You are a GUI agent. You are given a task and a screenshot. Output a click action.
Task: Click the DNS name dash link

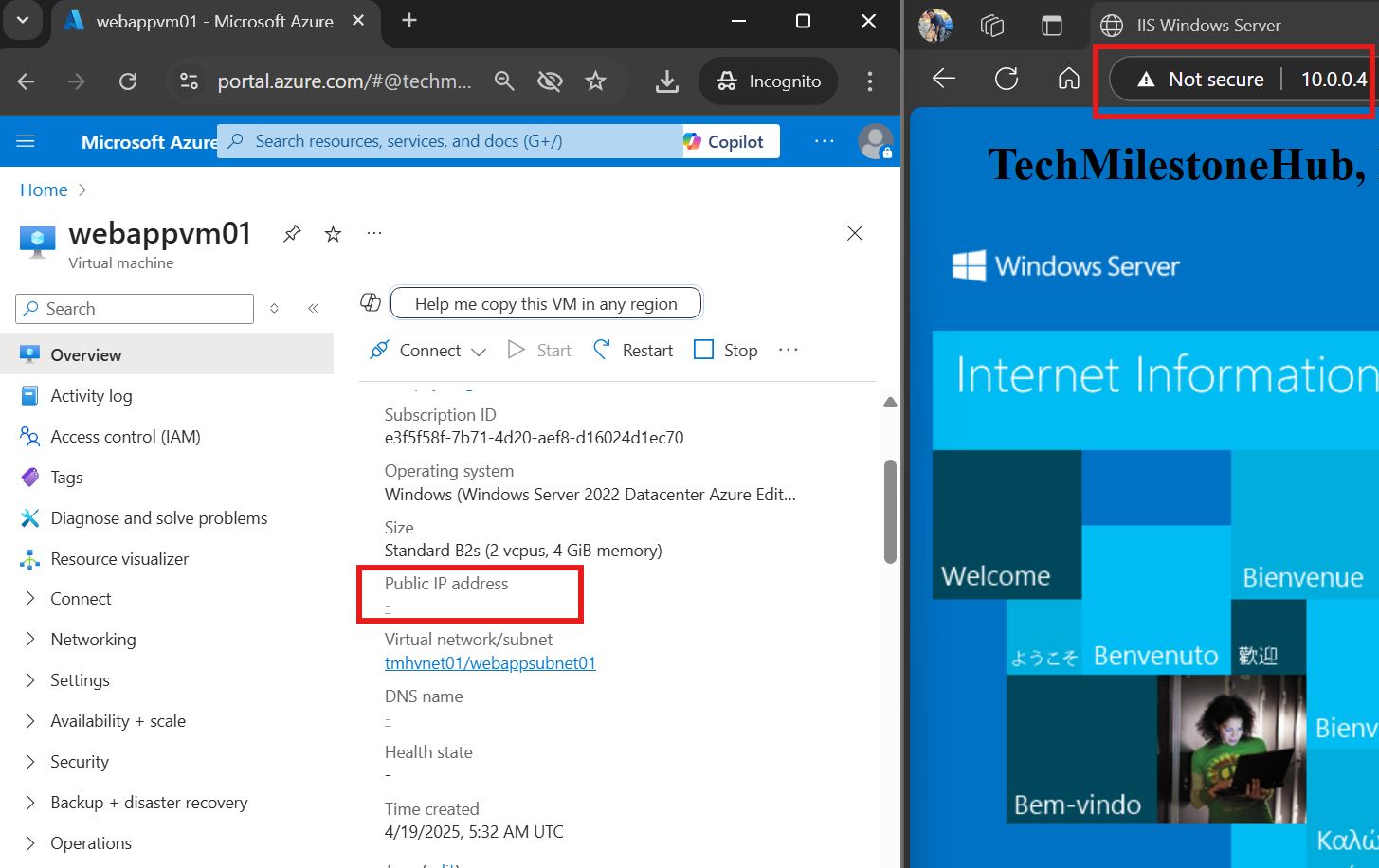(x=388, y=720)
